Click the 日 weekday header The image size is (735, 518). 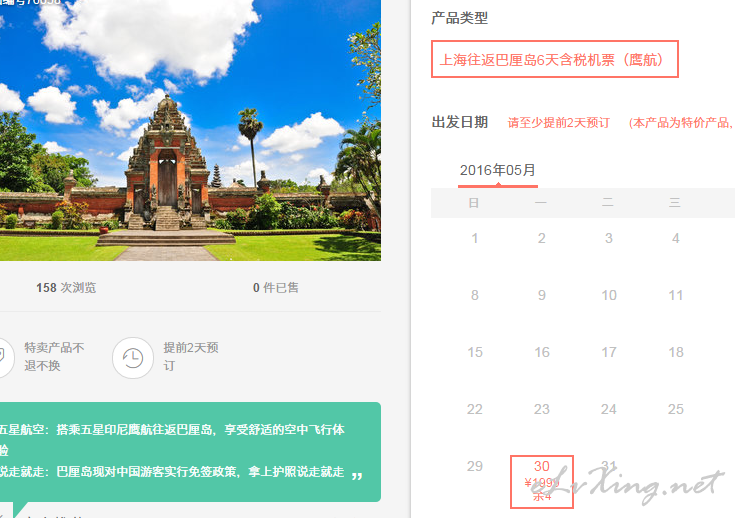pyautogui.click(x=474, y=203)
